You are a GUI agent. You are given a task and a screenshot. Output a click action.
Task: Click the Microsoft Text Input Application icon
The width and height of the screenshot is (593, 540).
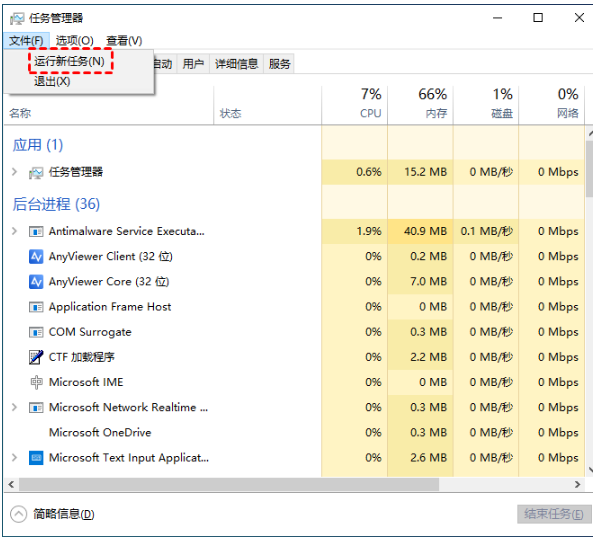(36, 458)
